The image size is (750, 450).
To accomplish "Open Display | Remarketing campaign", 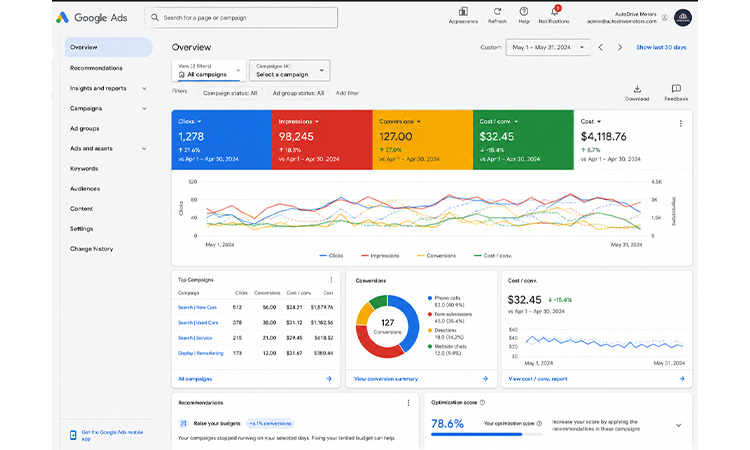I will tap(200, 353).
